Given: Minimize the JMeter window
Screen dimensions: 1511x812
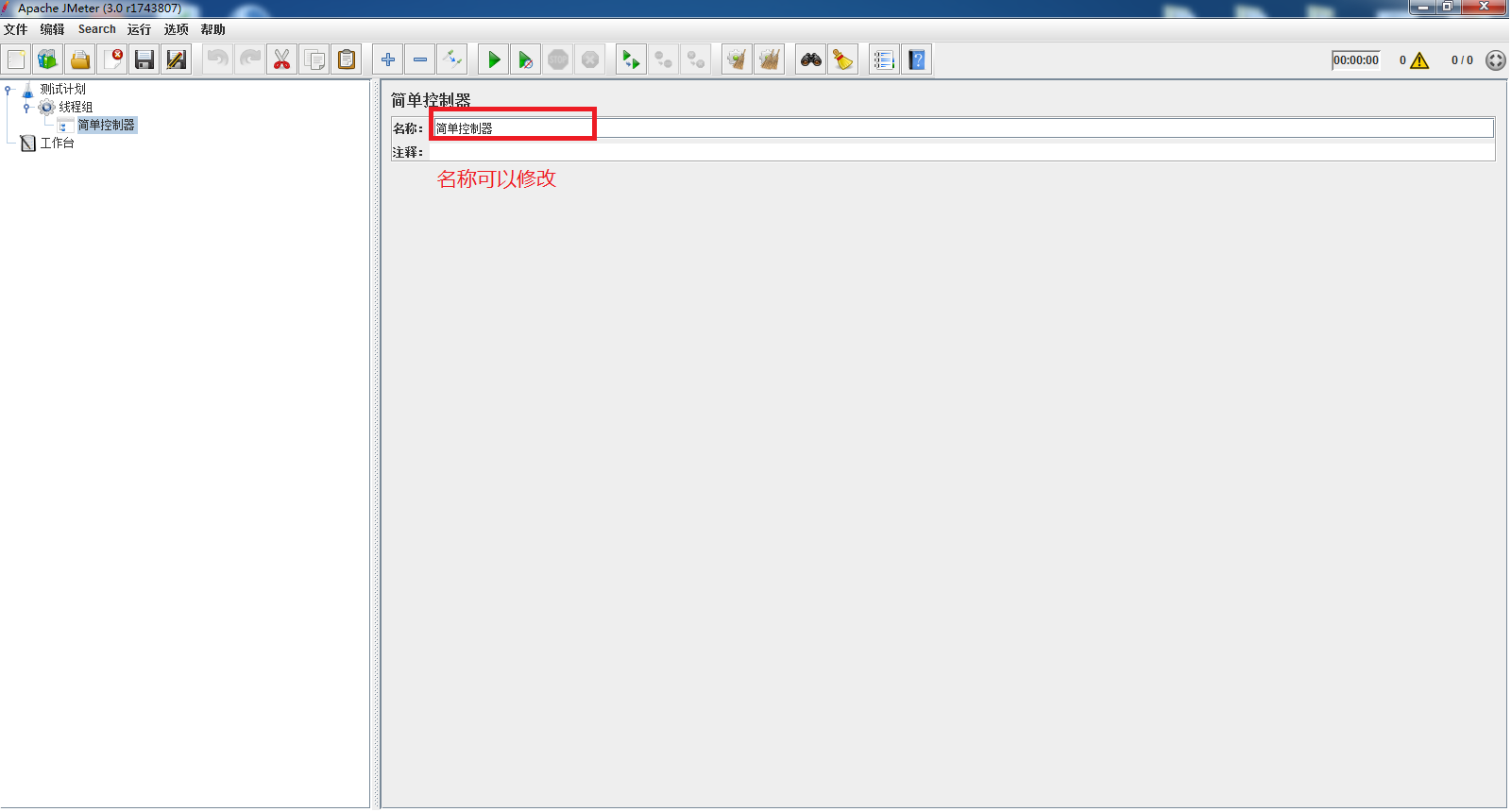Looking at the screenshot, I should (1422, 7).
